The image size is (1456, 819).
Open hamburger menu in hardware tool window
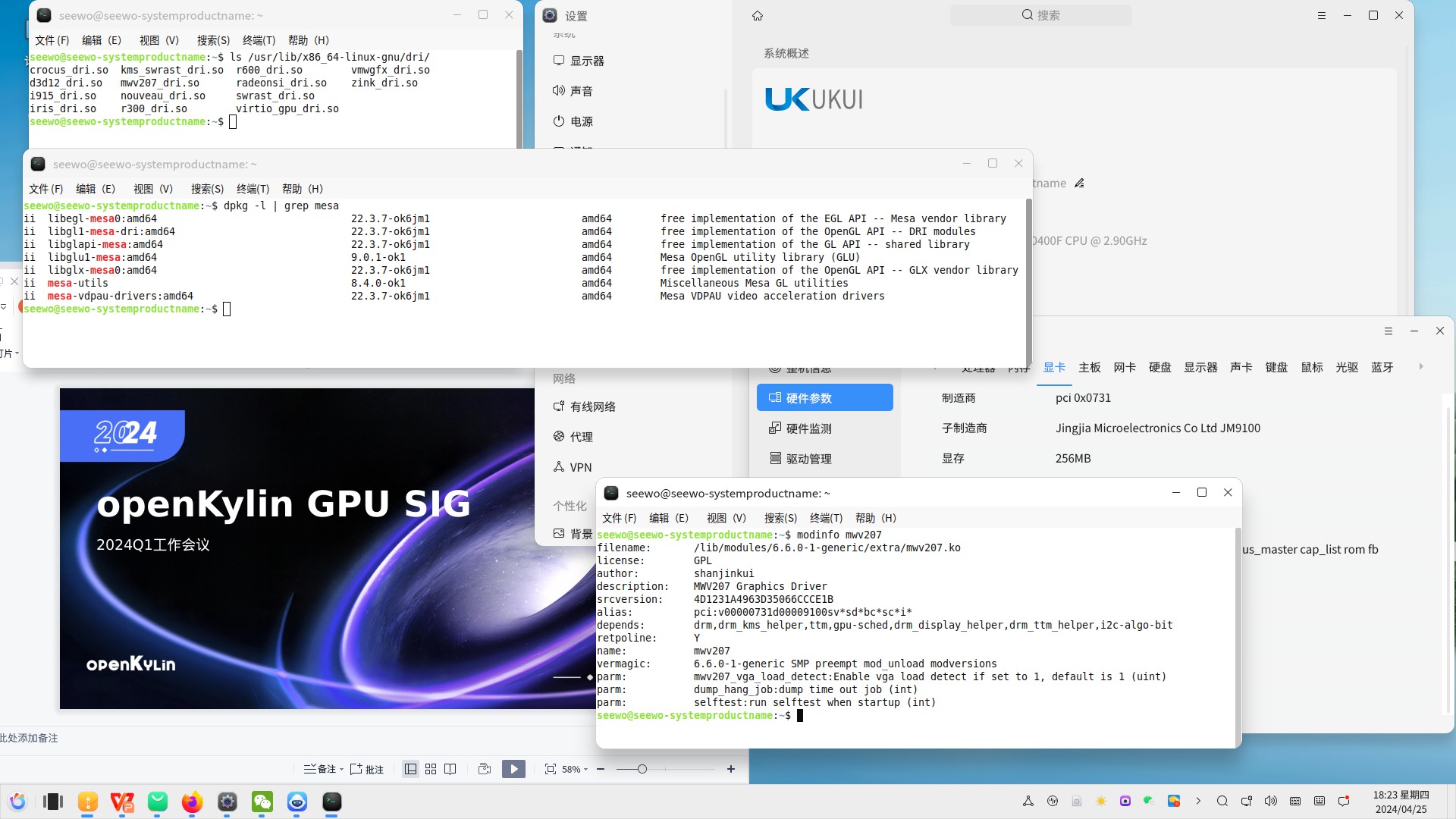click(x=1389, y=331)
